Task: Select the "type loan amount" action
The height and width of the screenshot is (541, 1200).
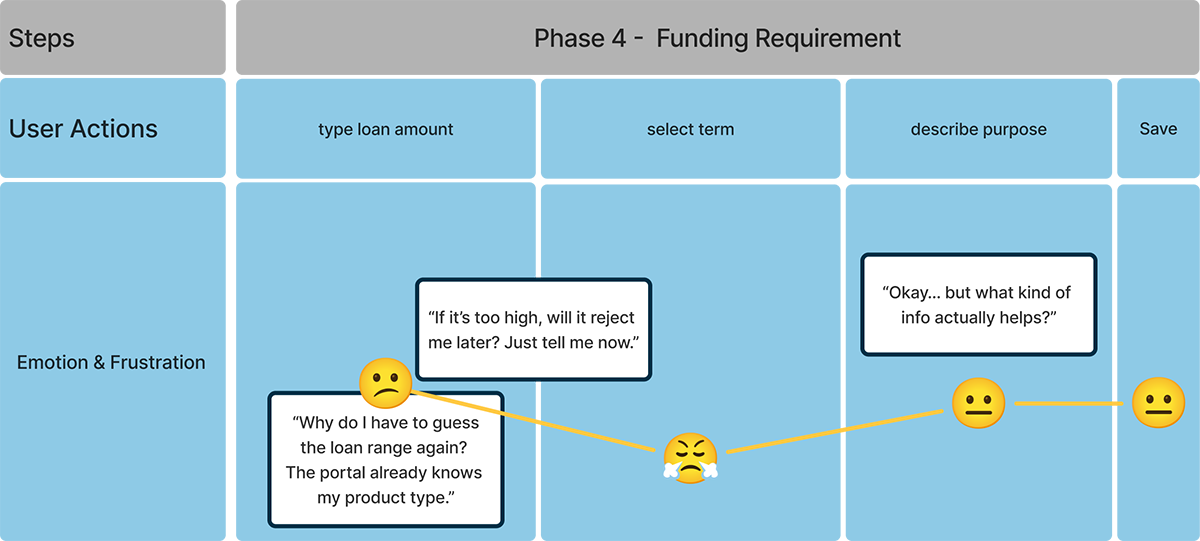Action: [386, 130]
